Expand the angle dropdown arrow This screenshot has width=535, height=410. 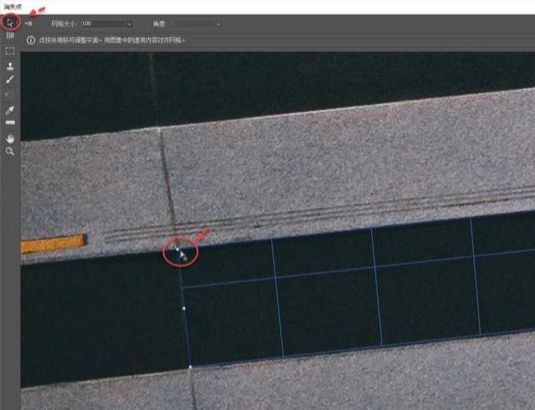point(218,24)
